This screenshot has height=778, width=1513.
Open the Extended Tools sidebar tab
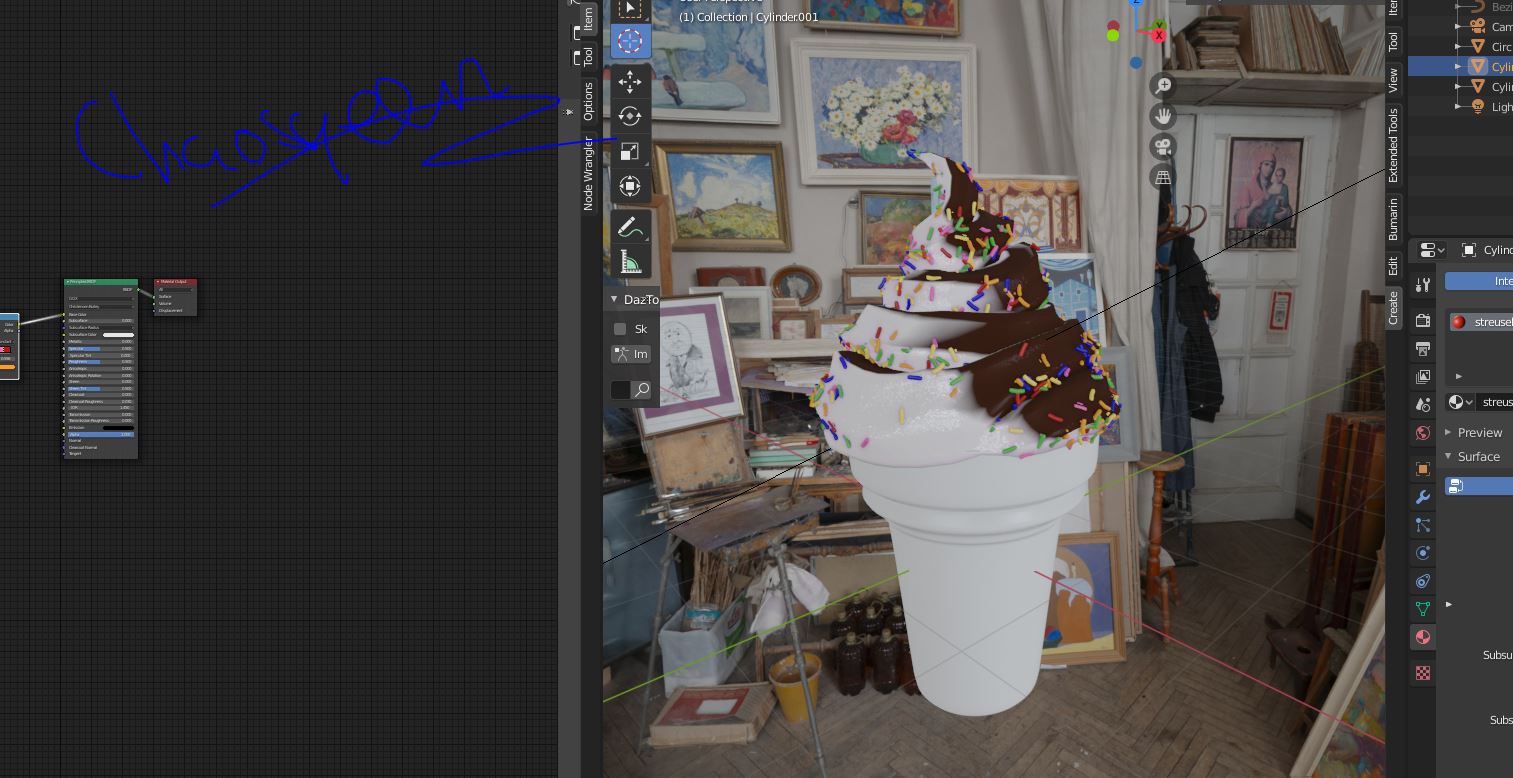(x=1393, y=145)
